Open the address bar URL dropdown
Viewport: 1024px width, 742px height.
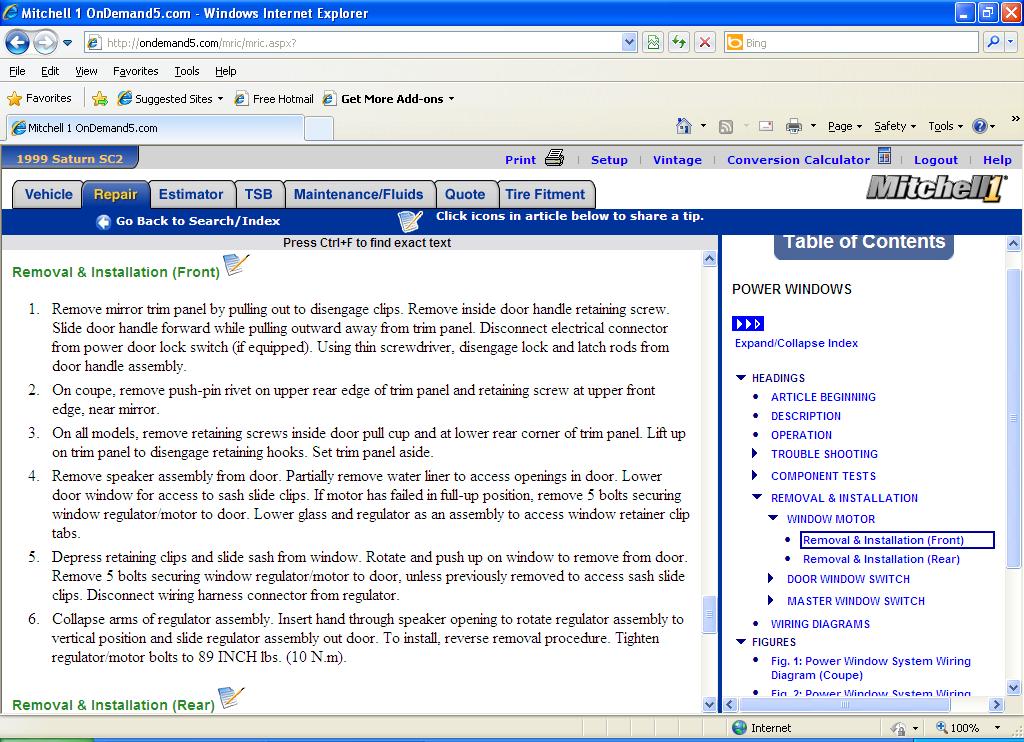(629, 42)
